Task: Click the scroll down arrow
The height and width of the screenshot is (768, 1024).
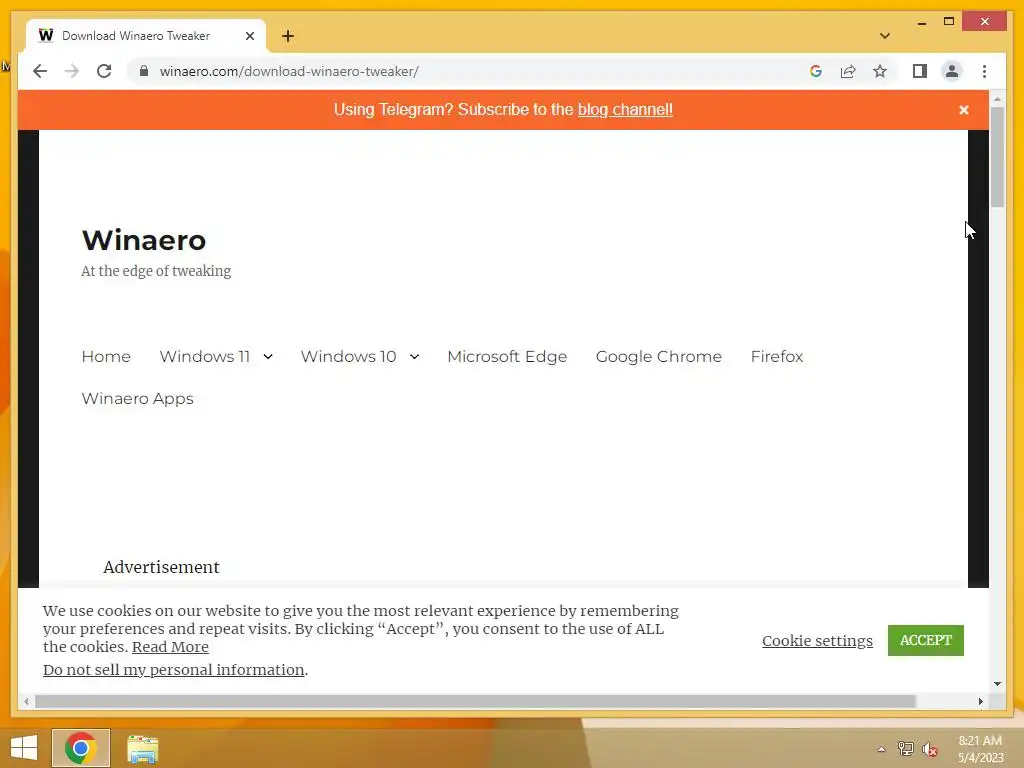Action: pos(997,684)
